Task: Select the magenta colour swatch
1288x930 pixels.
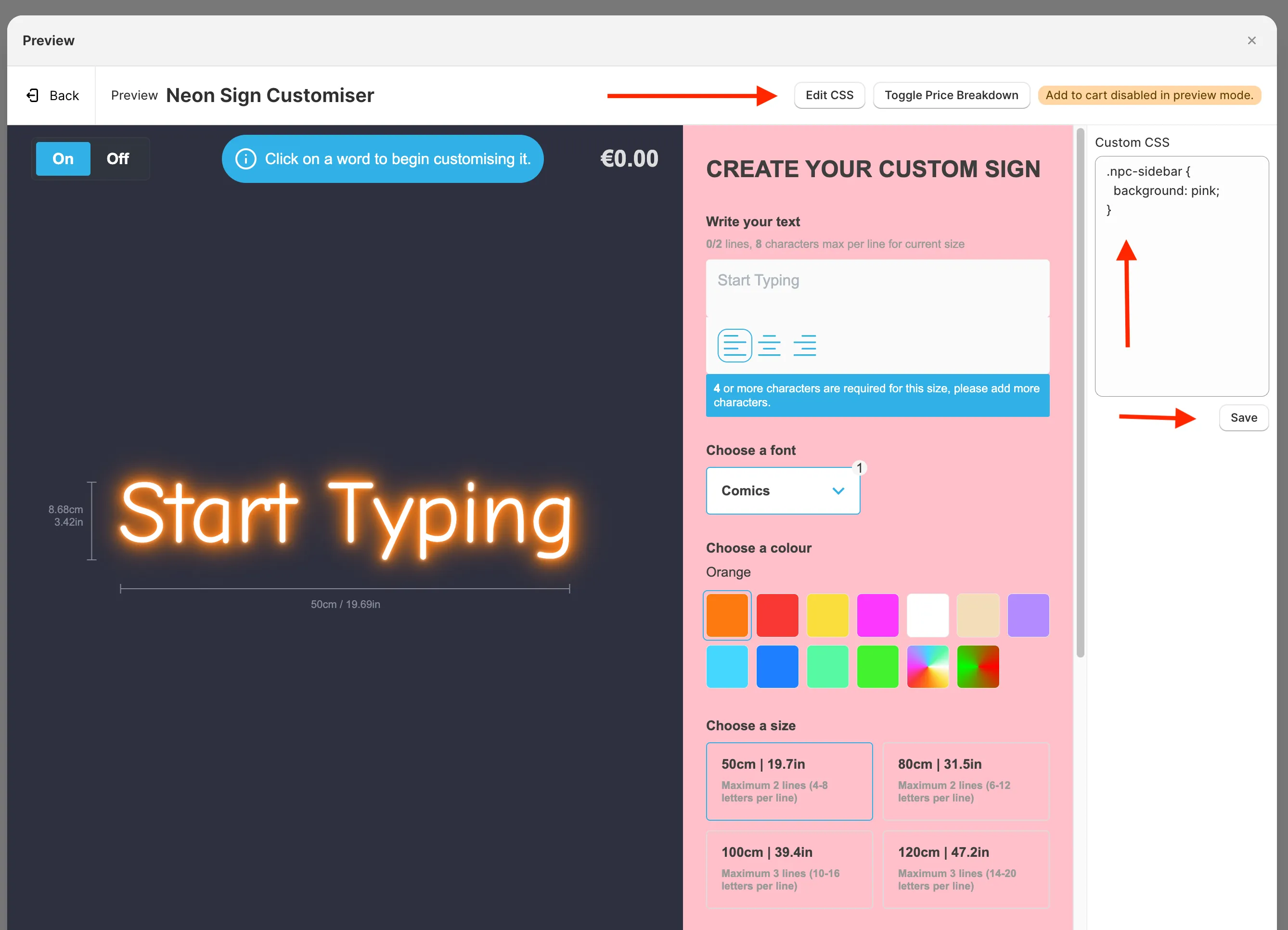Action: (878, 615)
